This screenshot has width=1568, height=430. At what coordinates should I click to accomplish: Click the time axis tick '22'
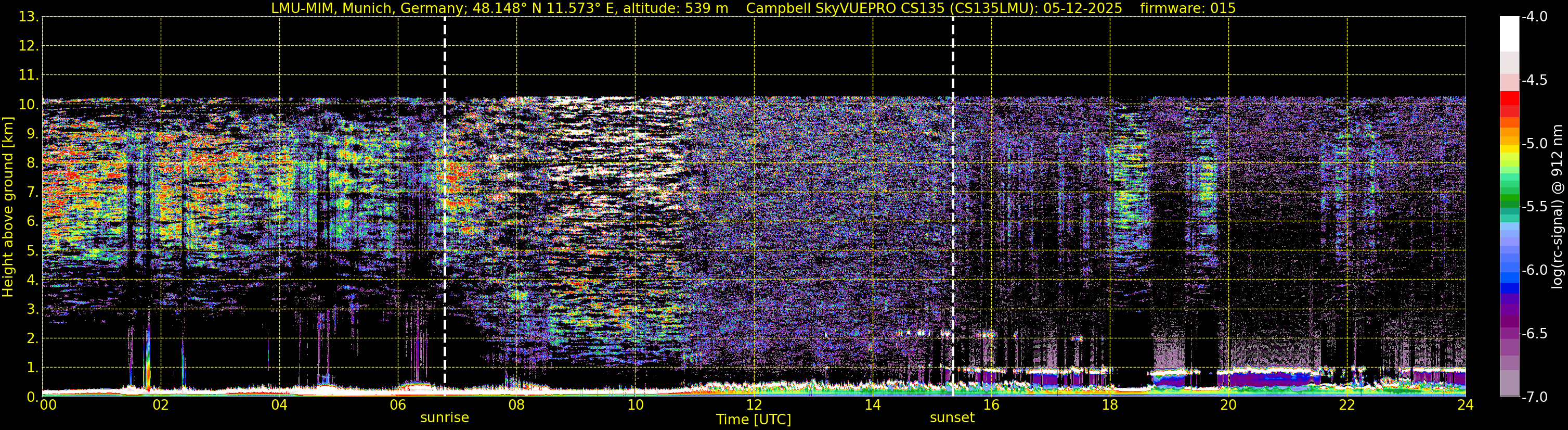(1347, 405)
